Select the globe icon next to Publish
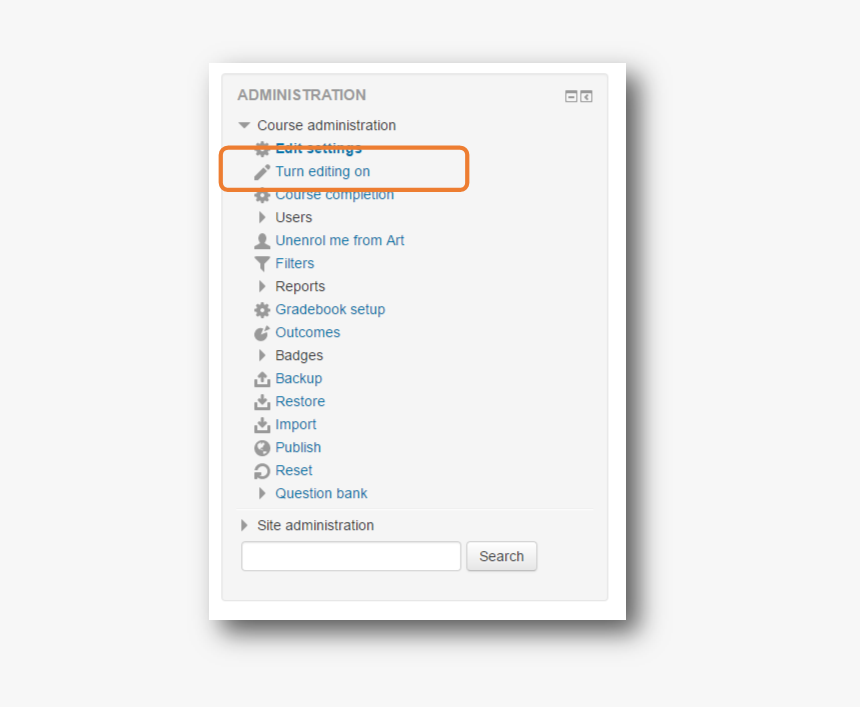Screen dimensions: 860x707 click(262, 447)
